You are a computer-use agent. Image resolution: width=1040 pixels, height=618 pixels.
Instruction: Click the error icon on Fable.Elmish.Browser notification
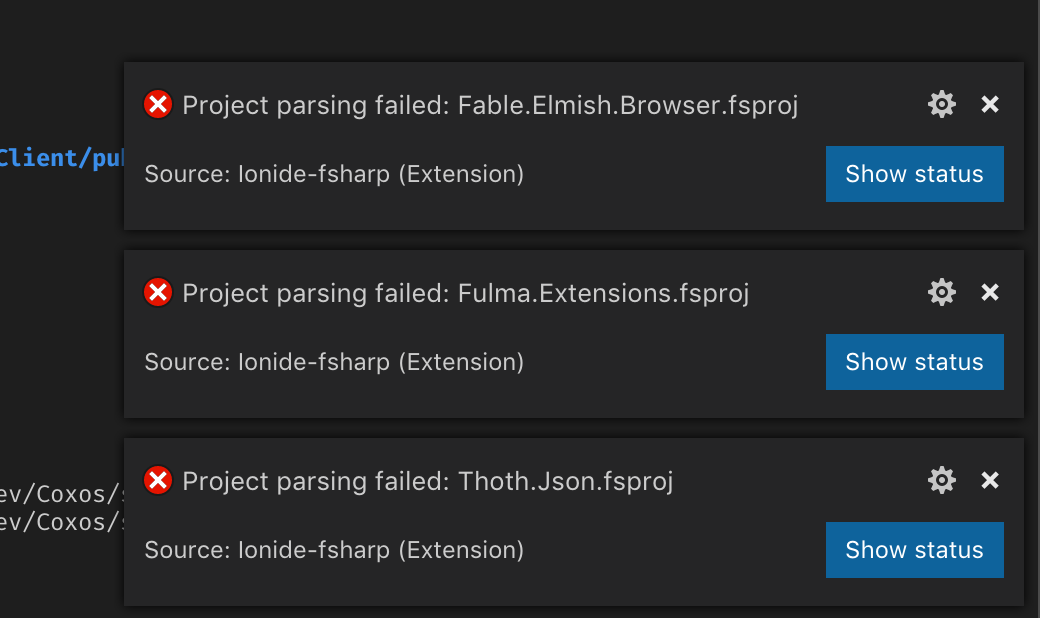(157, 104)
